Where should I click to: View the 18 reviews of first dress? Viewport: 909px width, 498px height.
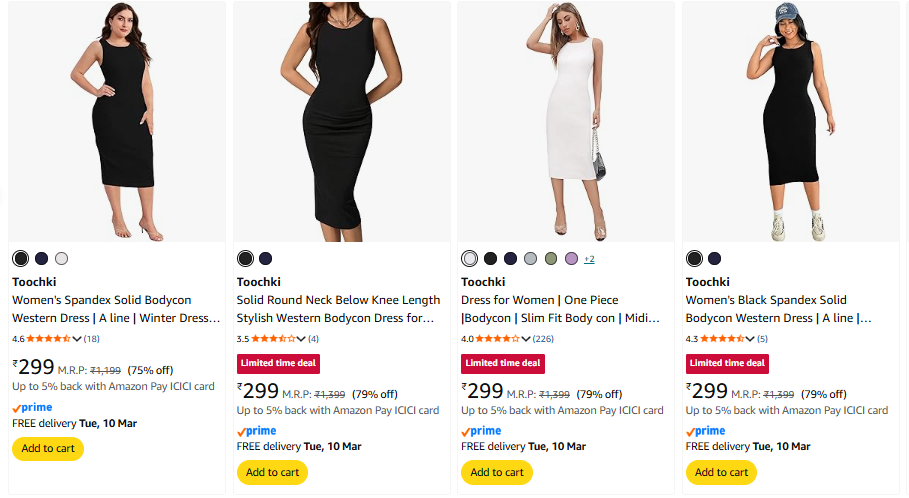(92, 339)
